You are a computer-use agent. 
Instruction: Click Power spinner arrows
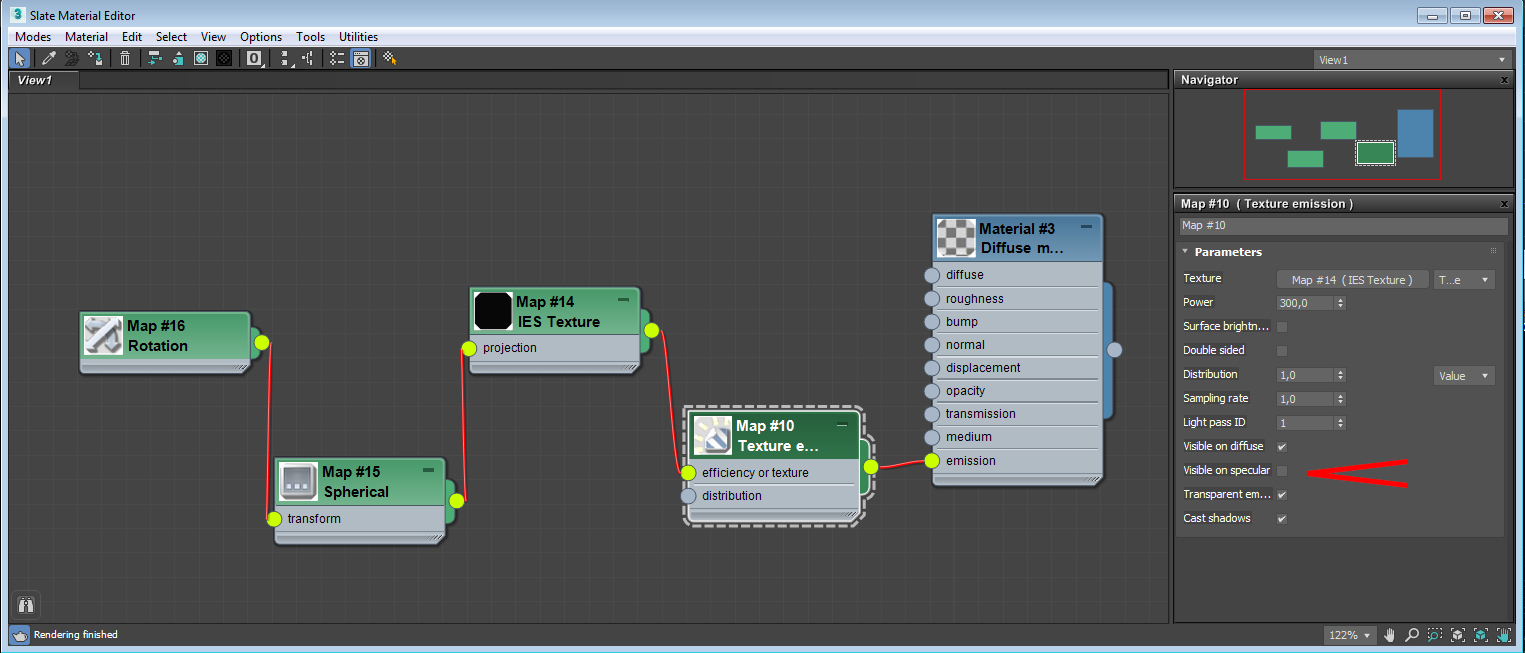click(1340, 303)
